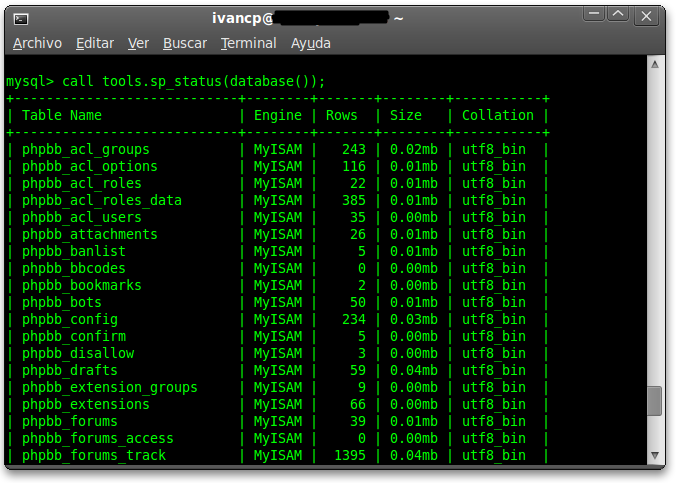Select the phpbb_forums_track table name
This screenshot has height=483, width=676.
94,455
